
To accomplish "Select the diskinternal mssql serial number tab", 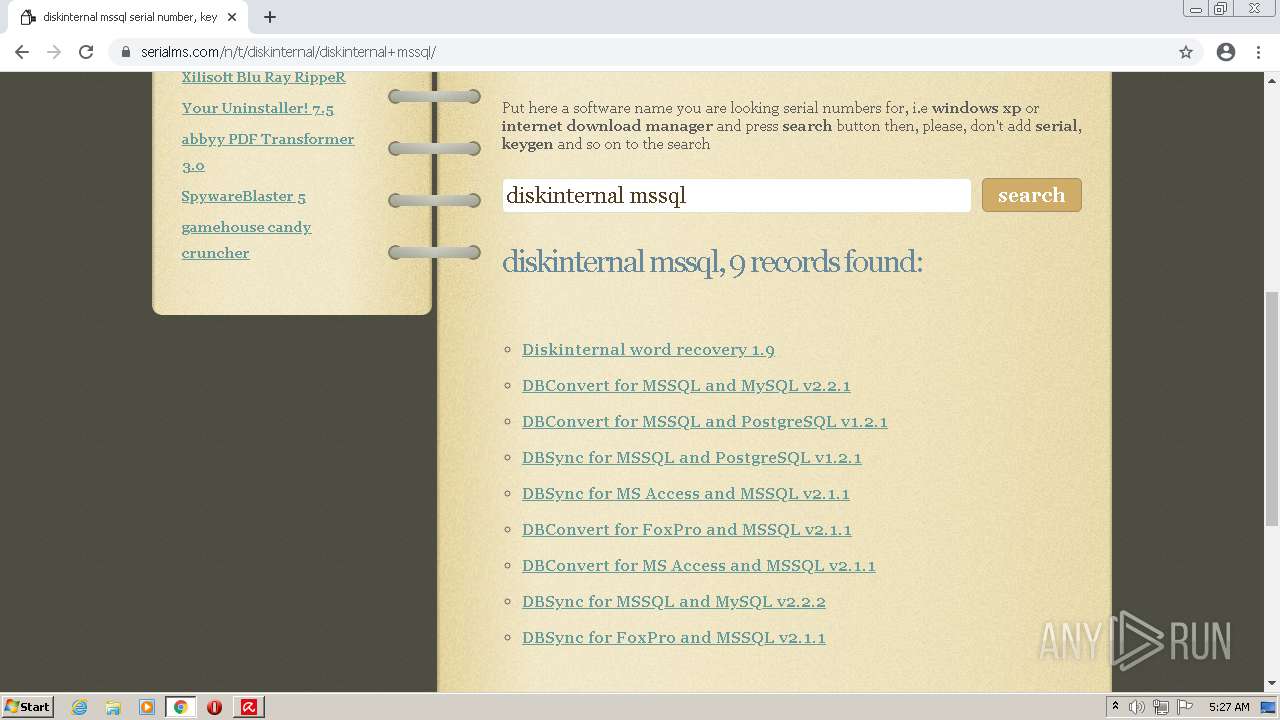I will (x=128, y=17).
